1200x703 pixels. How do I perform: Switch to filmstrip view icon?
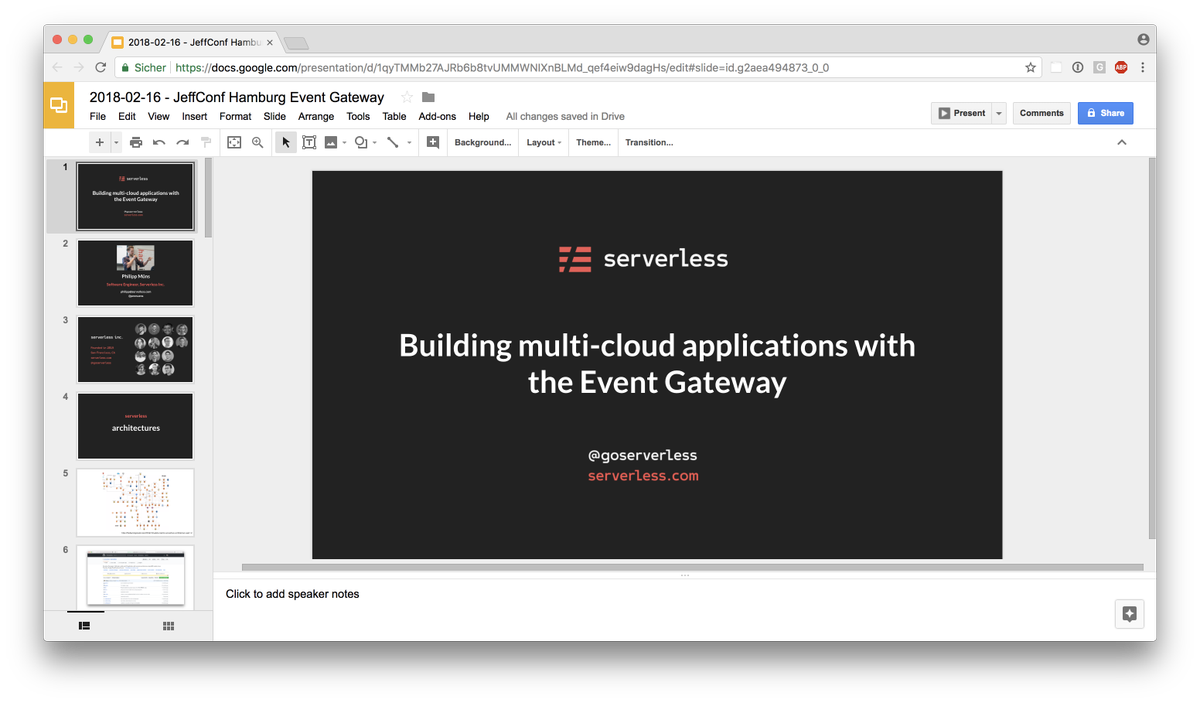click(x=85, y=625)
